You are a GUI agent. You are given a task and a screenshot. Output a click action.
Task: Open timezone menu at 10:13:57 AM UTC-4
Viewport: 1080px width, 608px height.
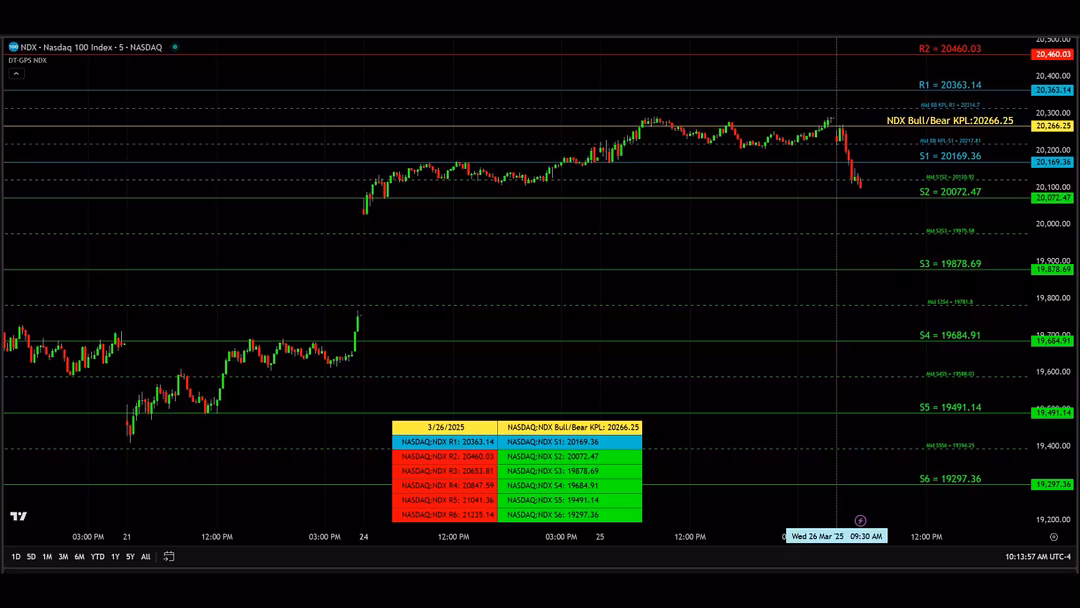1038,556
